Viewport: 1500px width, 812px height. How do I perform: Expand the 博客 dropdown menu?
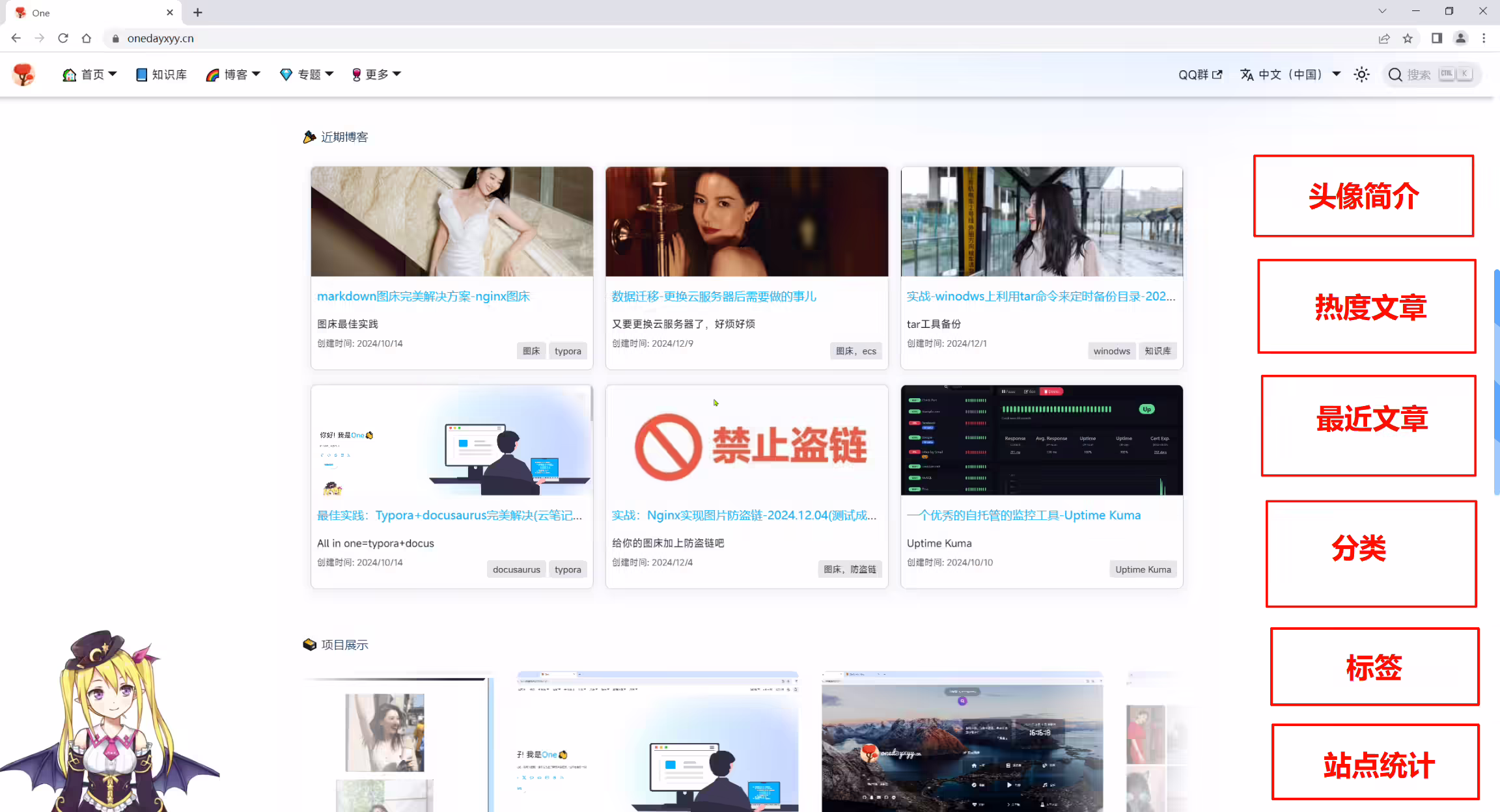pyautogui.click(x=233, y=75)
